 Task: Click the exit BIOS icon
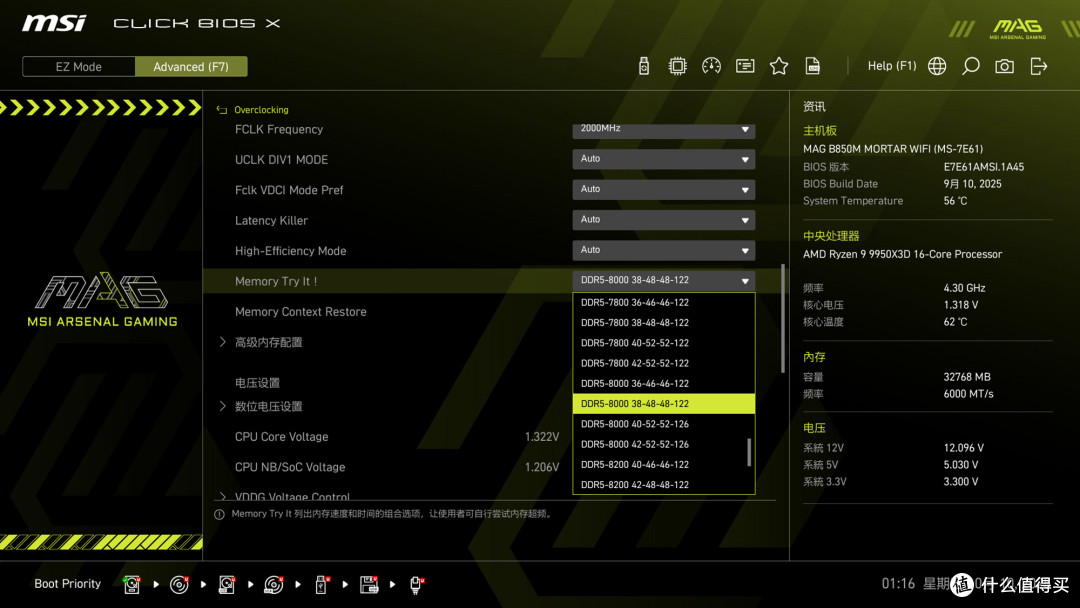(1039, 66)
